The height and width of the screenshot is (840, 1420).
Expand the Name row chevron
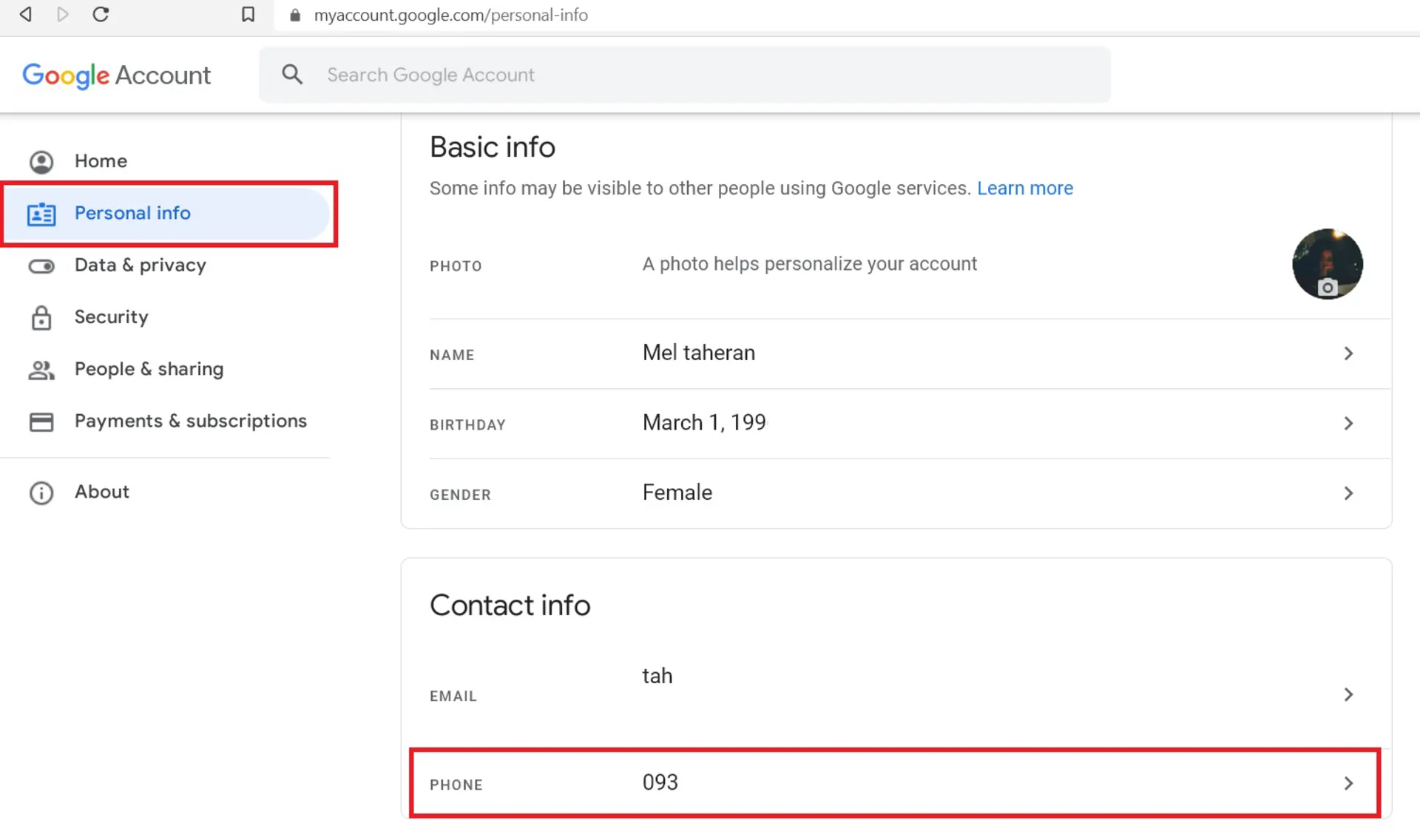(x=1348, y=353)
